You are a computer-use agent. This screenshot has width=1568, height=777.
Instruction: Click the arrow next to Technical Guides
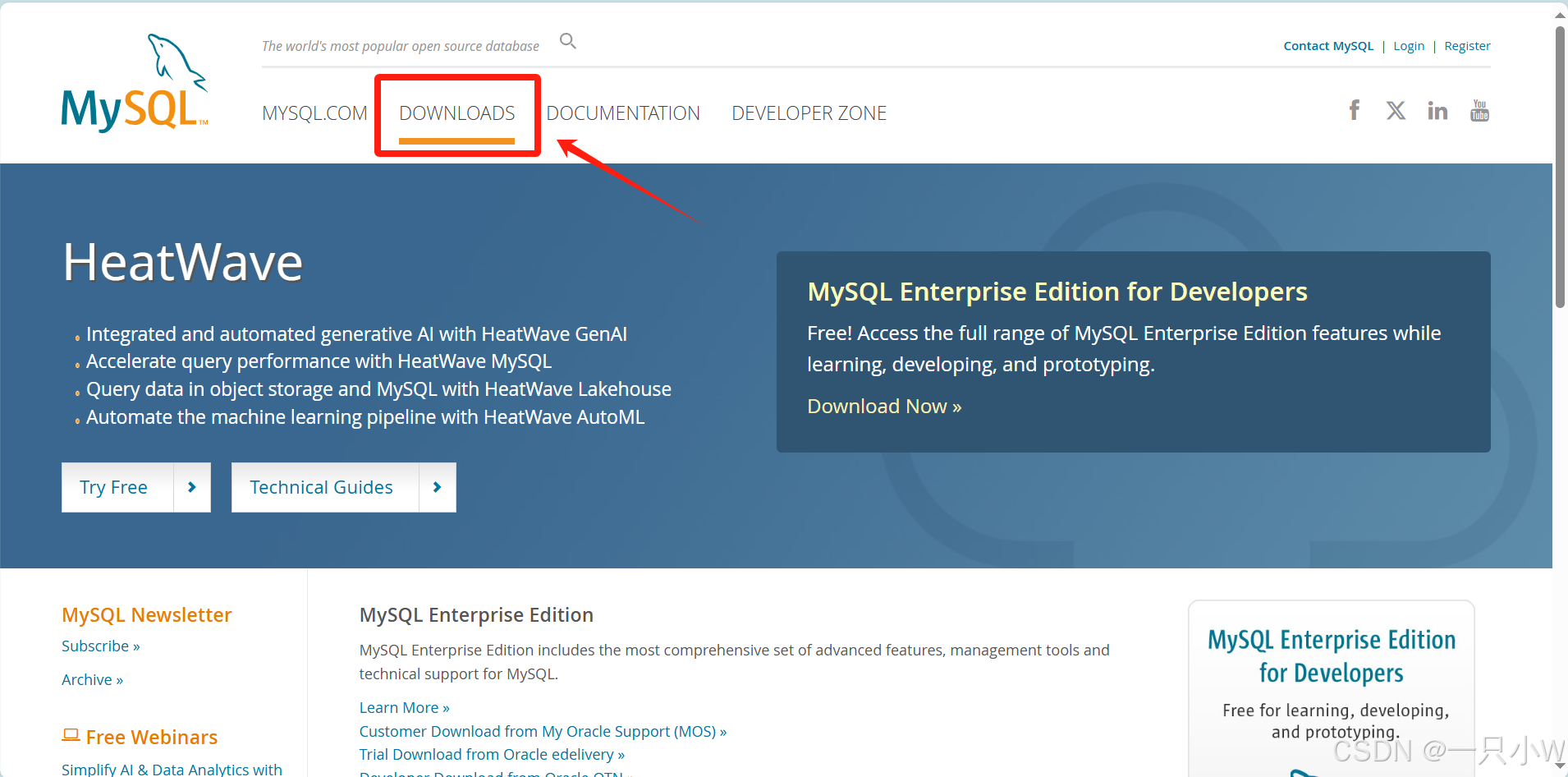[x=438, y=487]
